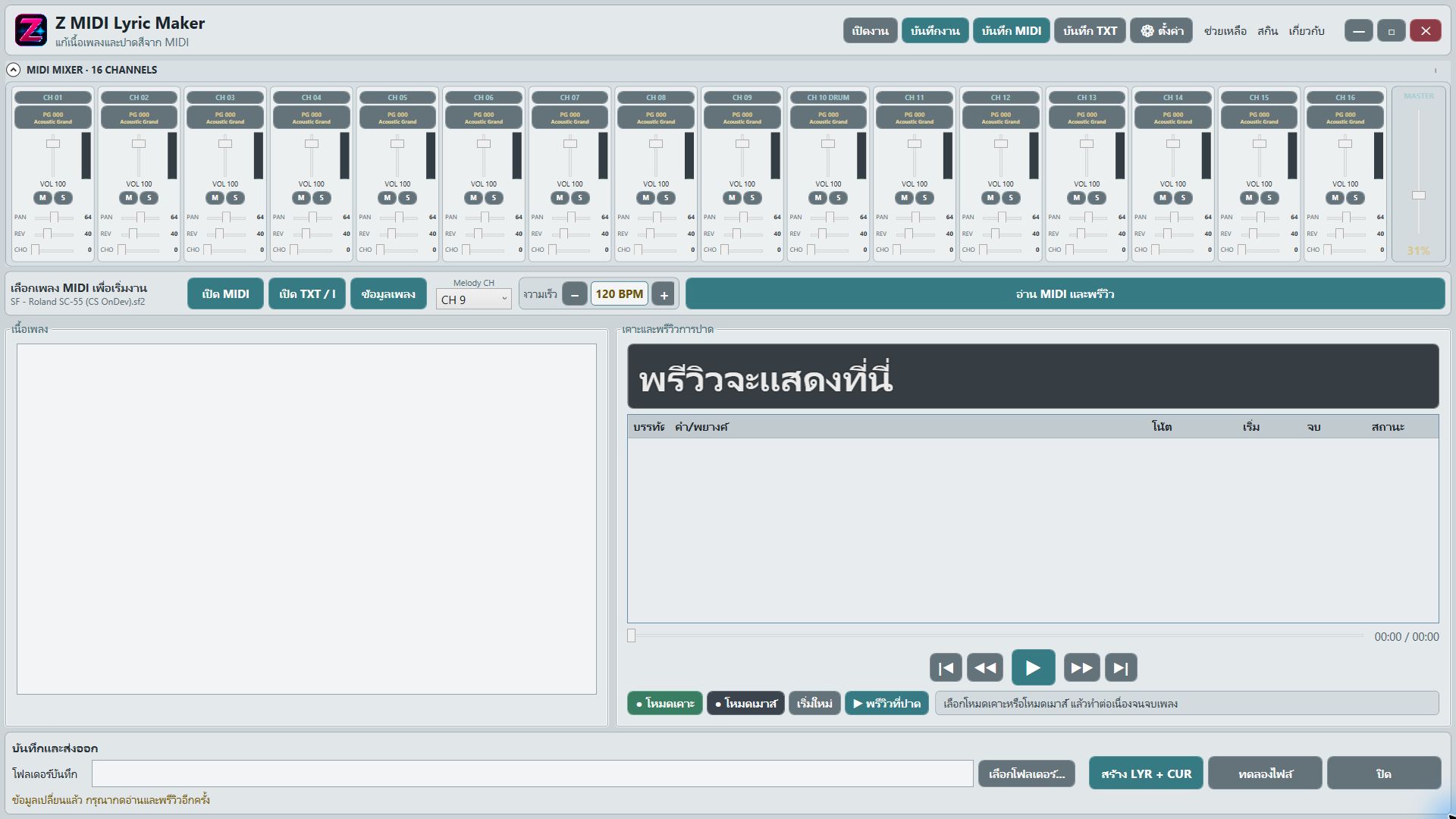Click the CH 07 PAN slider
Viewport: 1456px width, 819px height.
click(x=570, y=218)
